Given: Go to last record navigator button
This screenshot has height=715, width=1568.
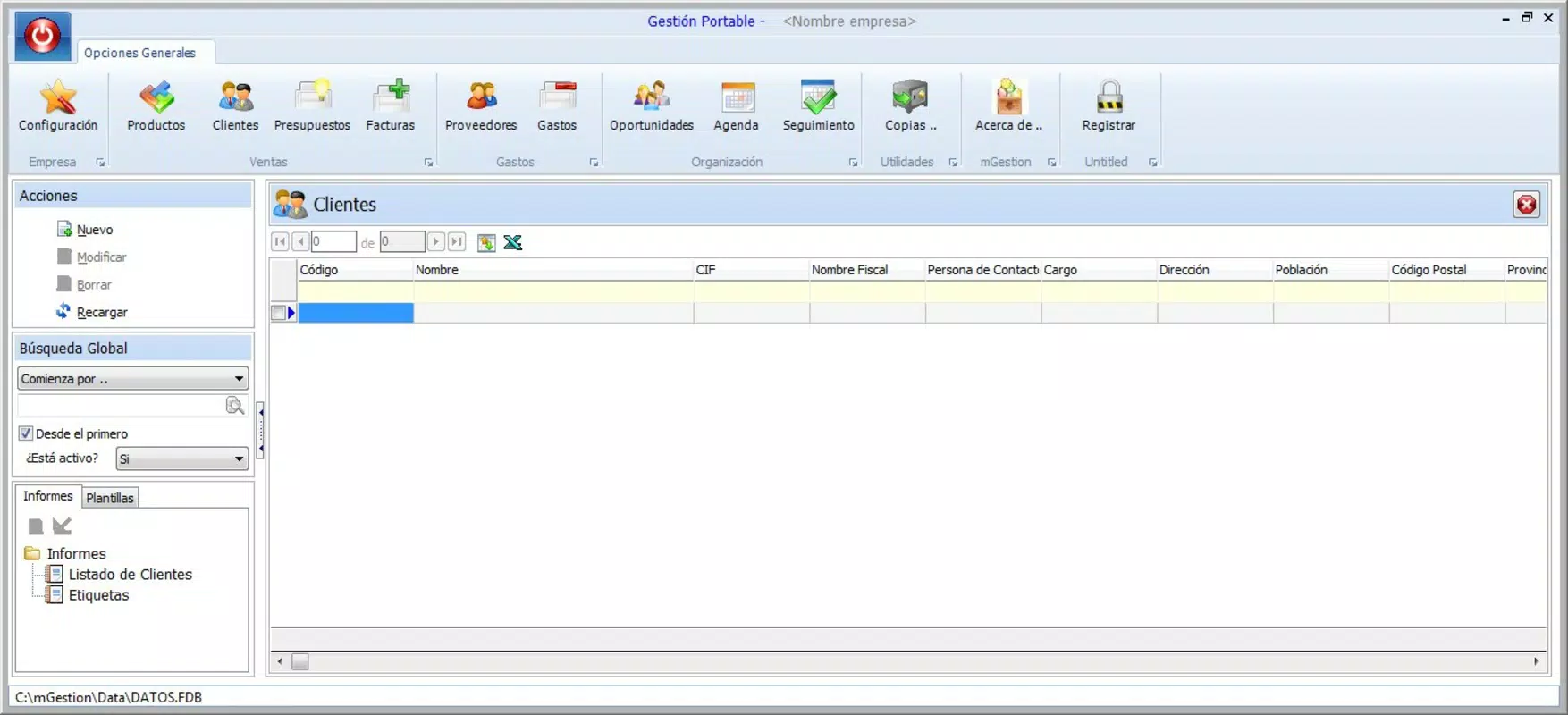Looking at the screenshot, I should click(457, 241).
